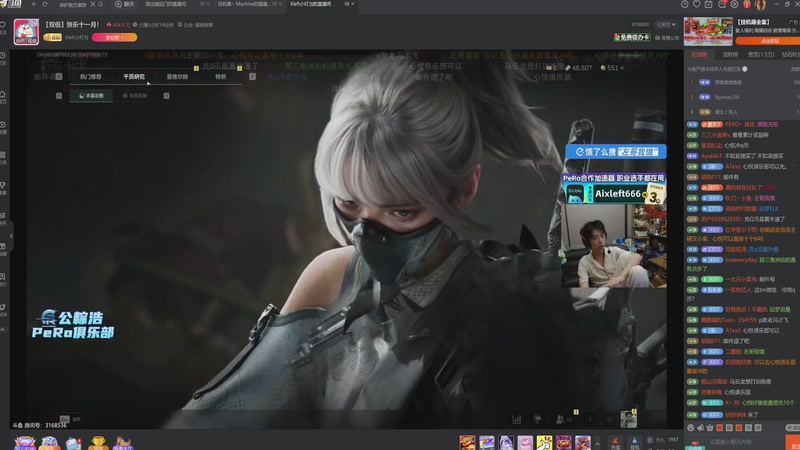Click the first orange square chat toolbar icon
The image size is (800, 450).
[719, 428]
